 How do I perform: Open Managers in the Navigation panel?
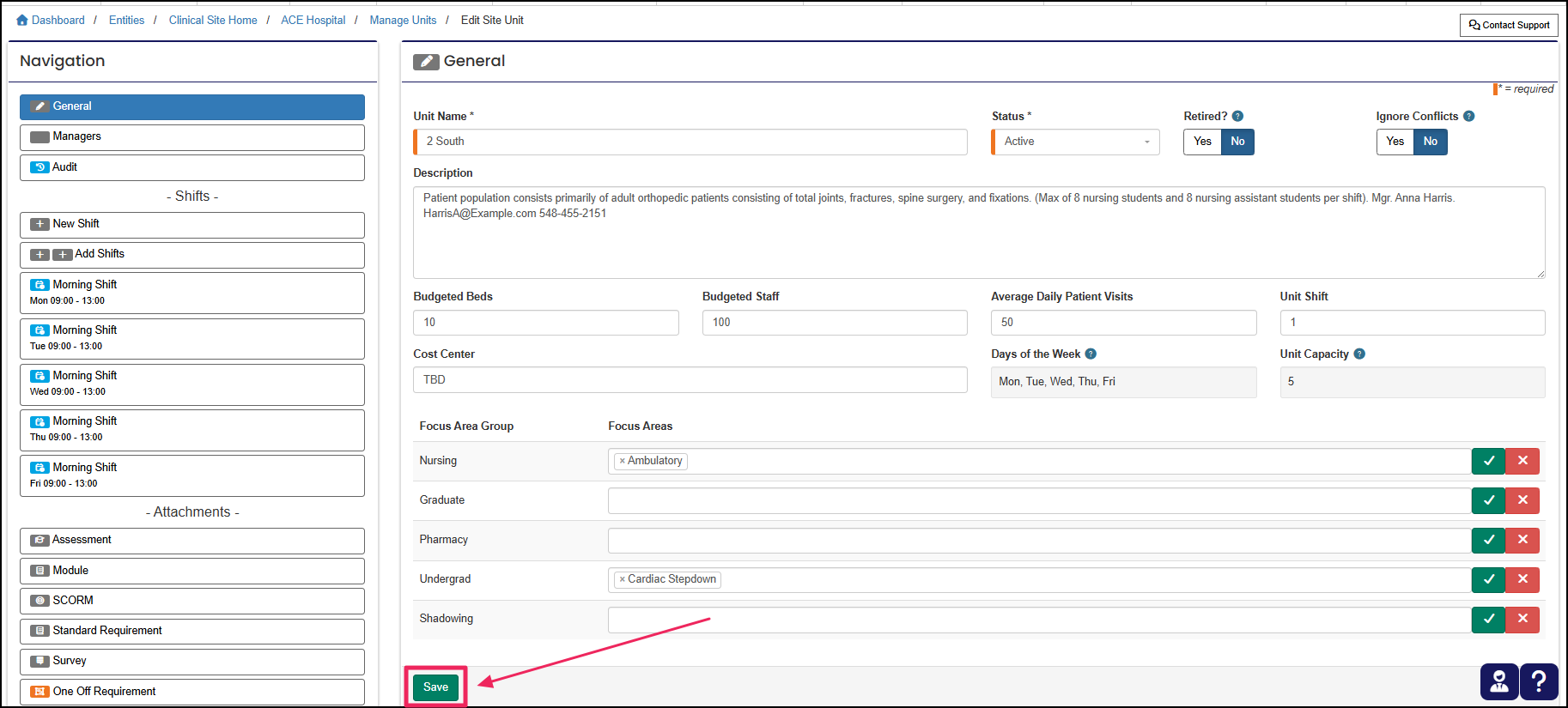[192, 137]
